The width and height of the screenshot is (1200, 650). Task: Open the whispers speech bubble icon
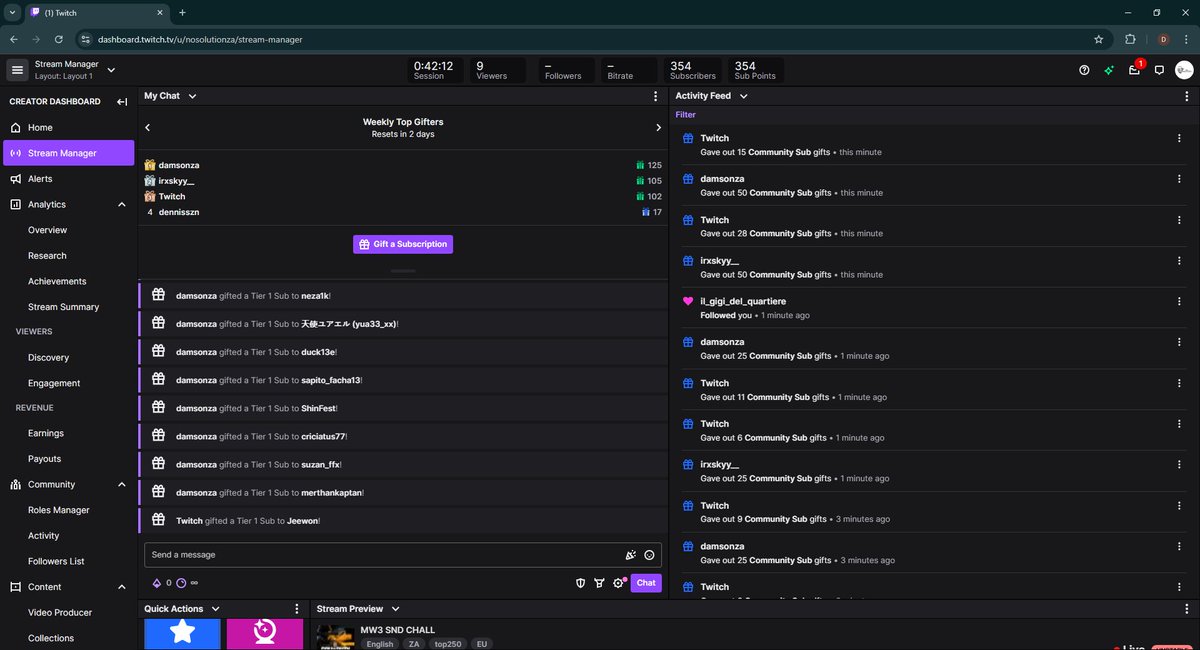point(1159,70)
